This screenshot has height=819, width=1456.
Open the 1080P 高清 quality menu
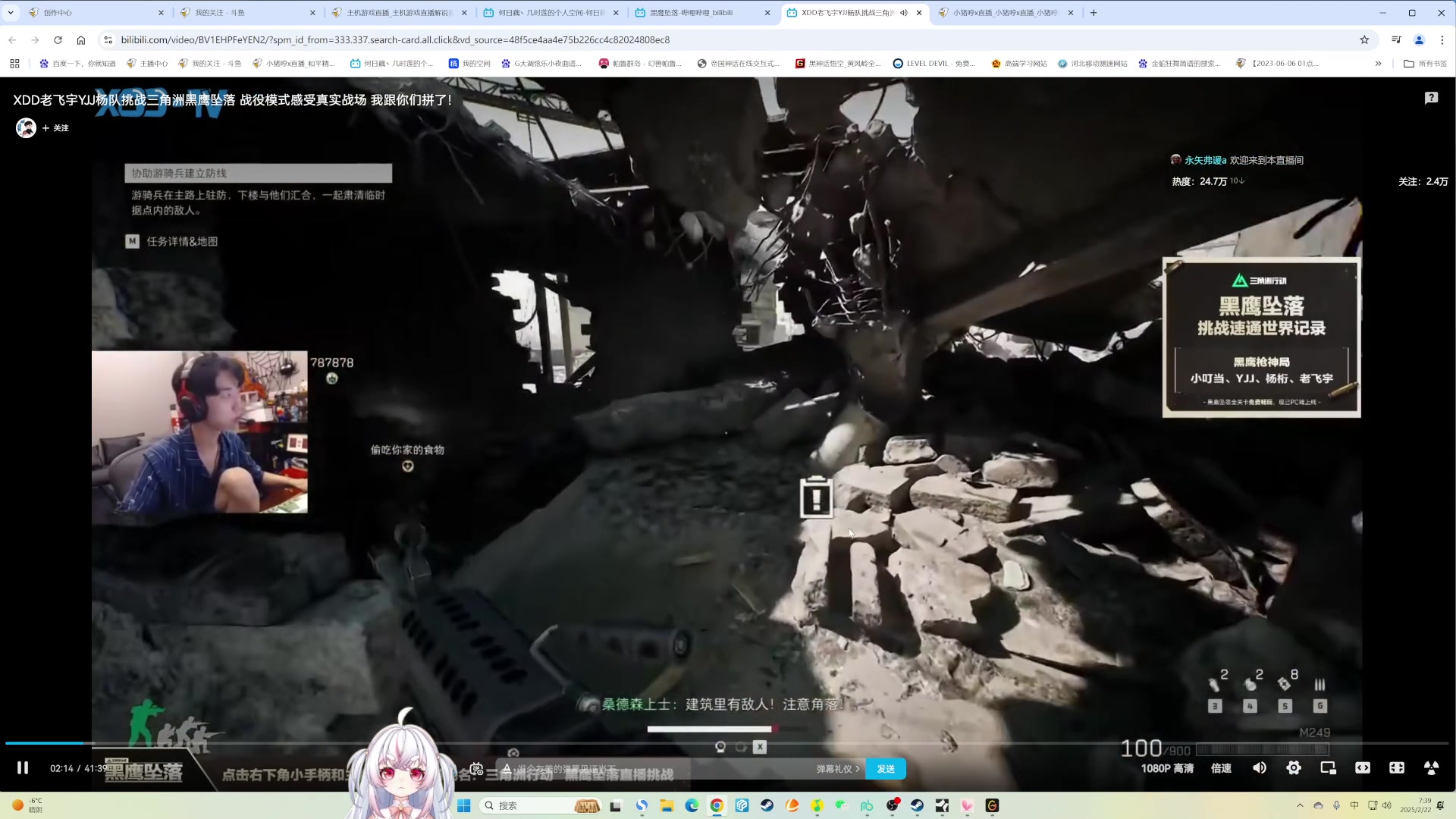[1167, 768]
